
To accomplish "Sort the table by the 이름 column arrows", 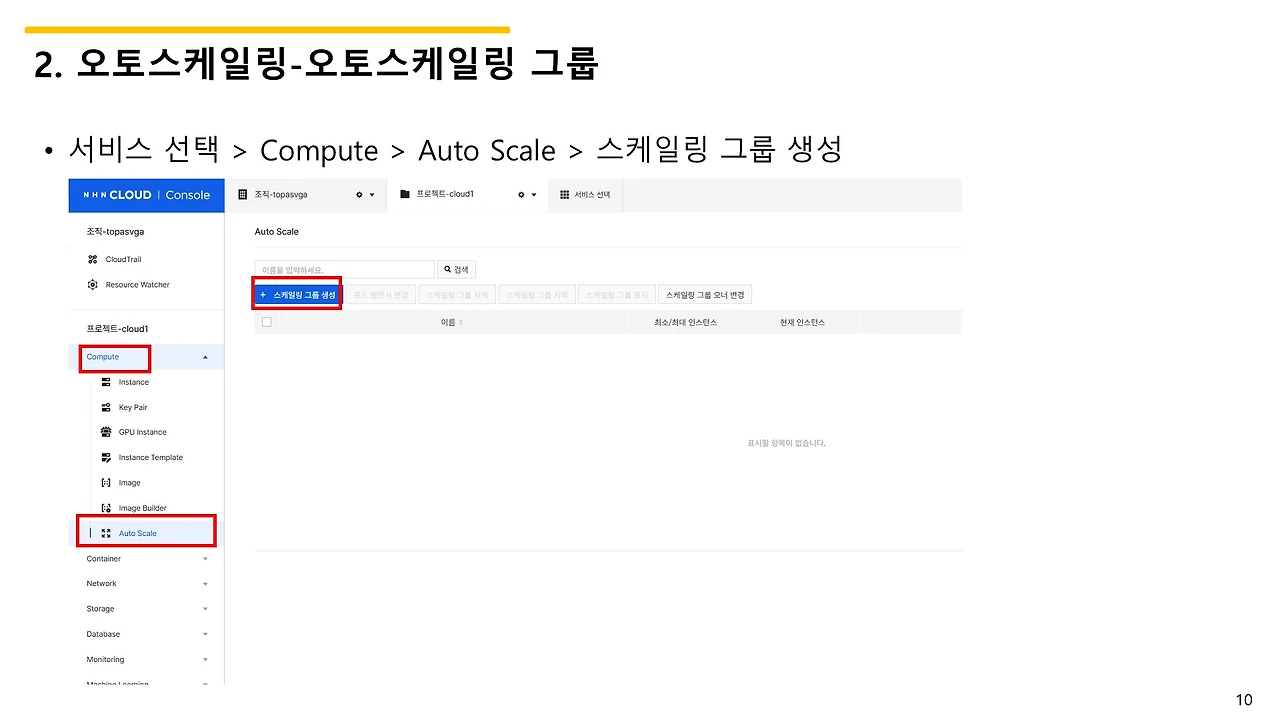I will (461, 323).
